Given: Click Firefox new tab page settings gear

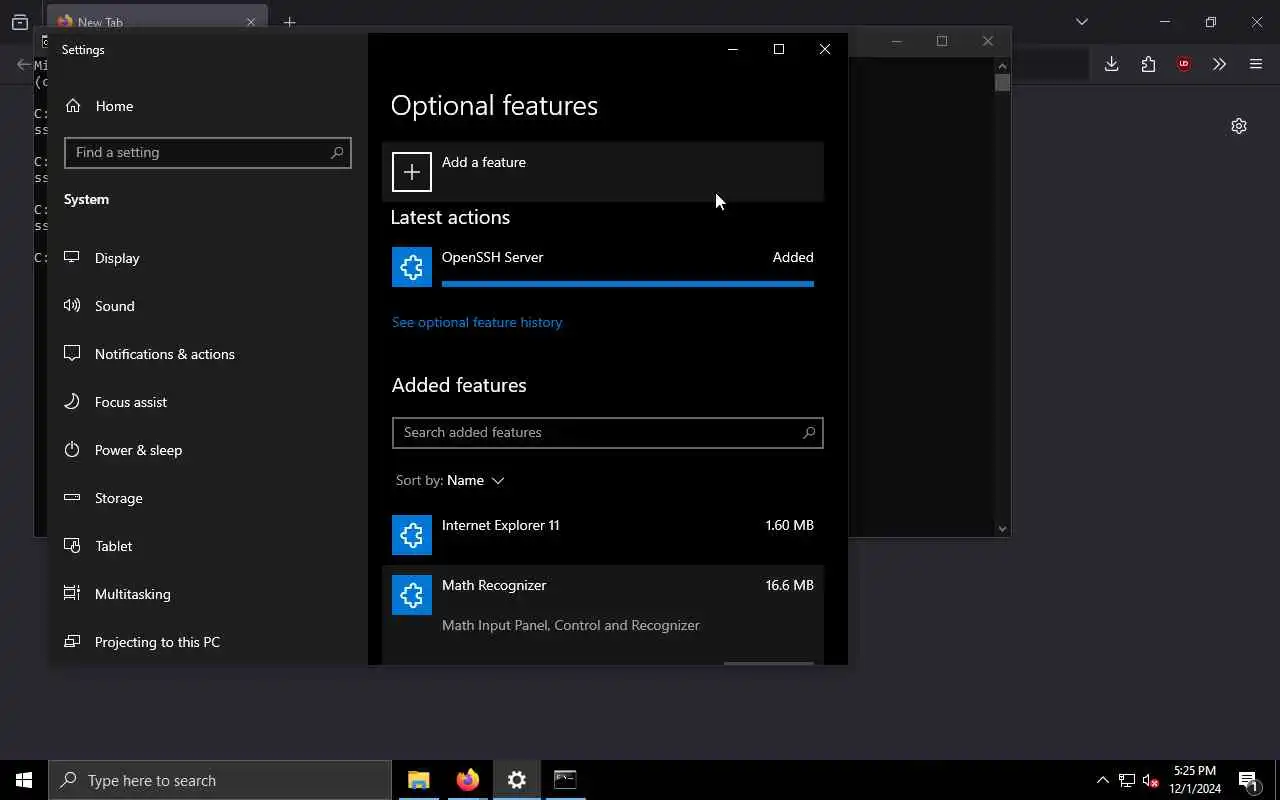Looking at the screenshot, I should point(1239,126).
